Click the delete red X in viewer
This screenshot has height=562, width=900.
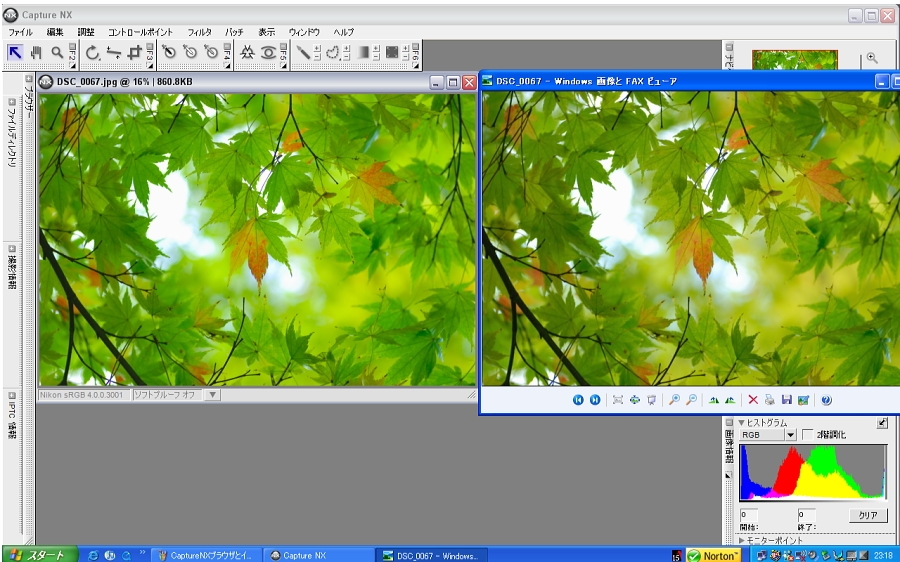[x=753, y=400]
